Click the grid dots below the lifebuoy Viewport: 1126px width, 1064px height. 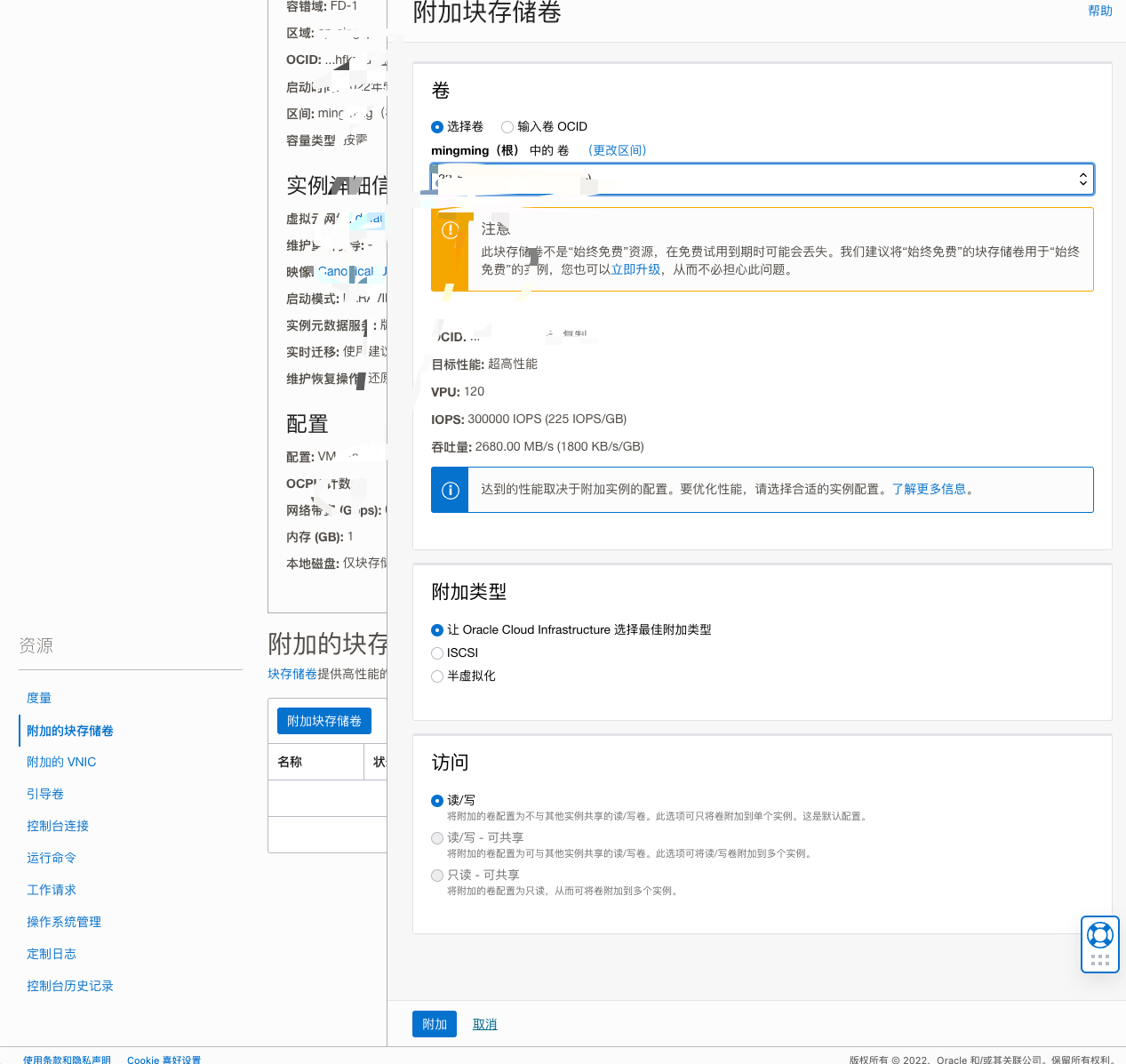(x=1099, y=960)
